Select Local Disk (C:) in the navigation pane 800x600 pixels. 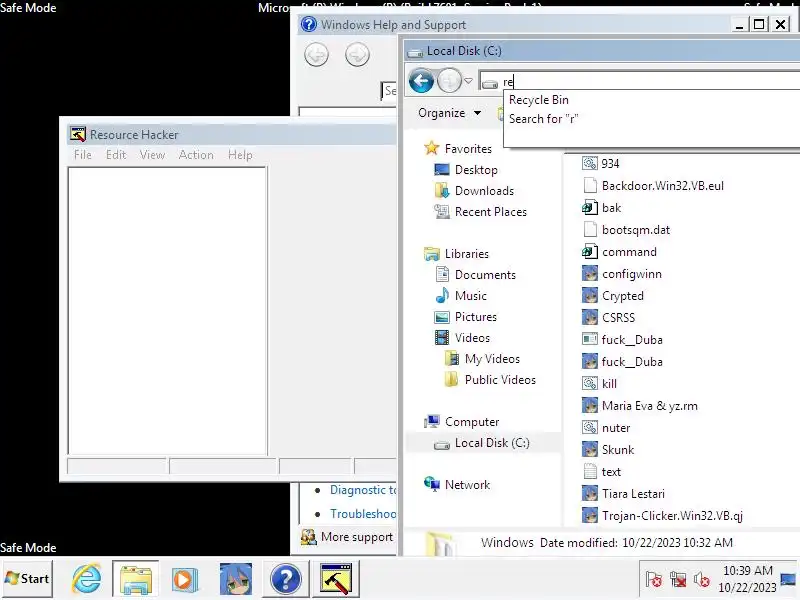483,442
